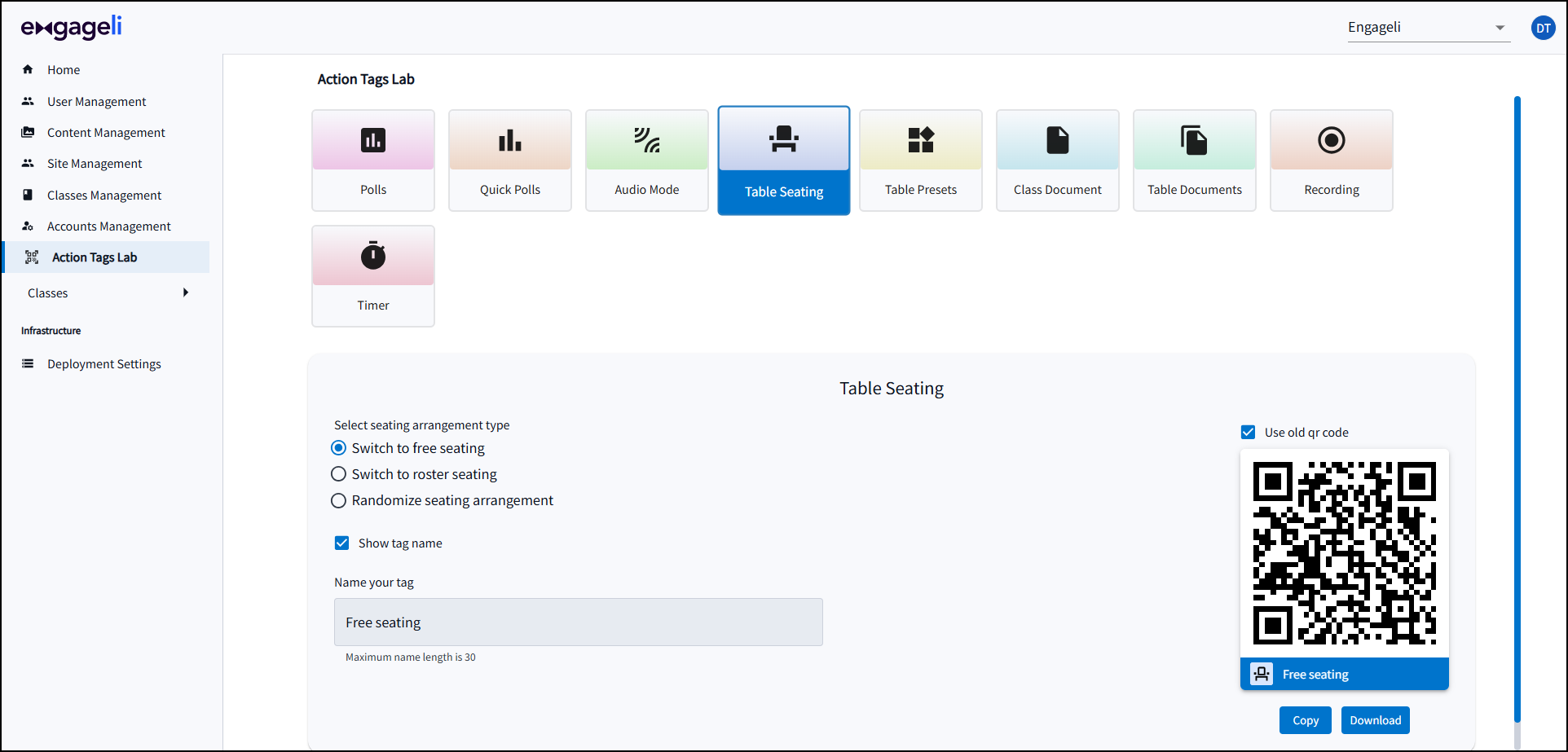Go to Content Management page
The image size is (1568, 752).
click(106, 133)
